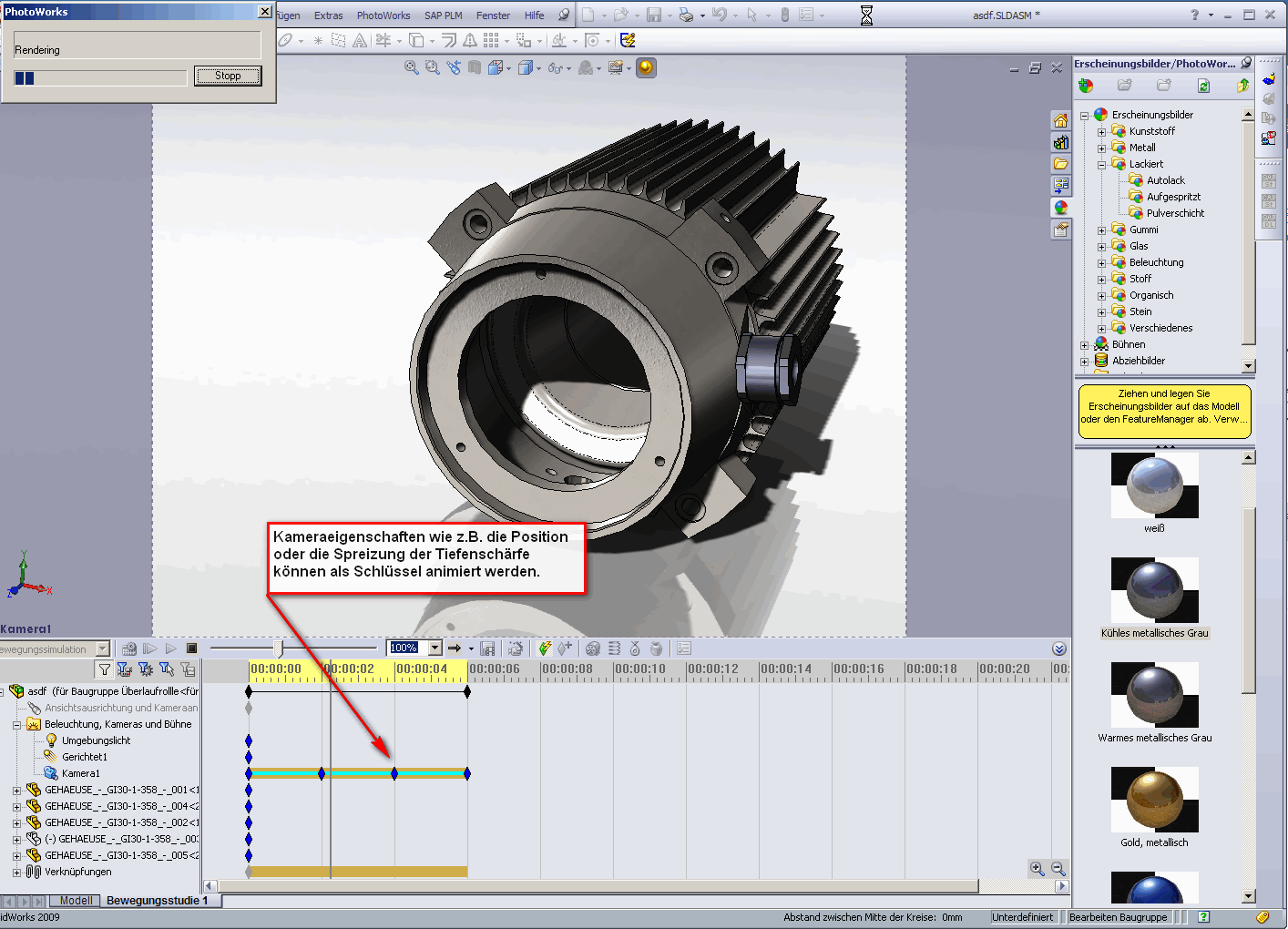Click the gold sphere render icon

point(646,67)
